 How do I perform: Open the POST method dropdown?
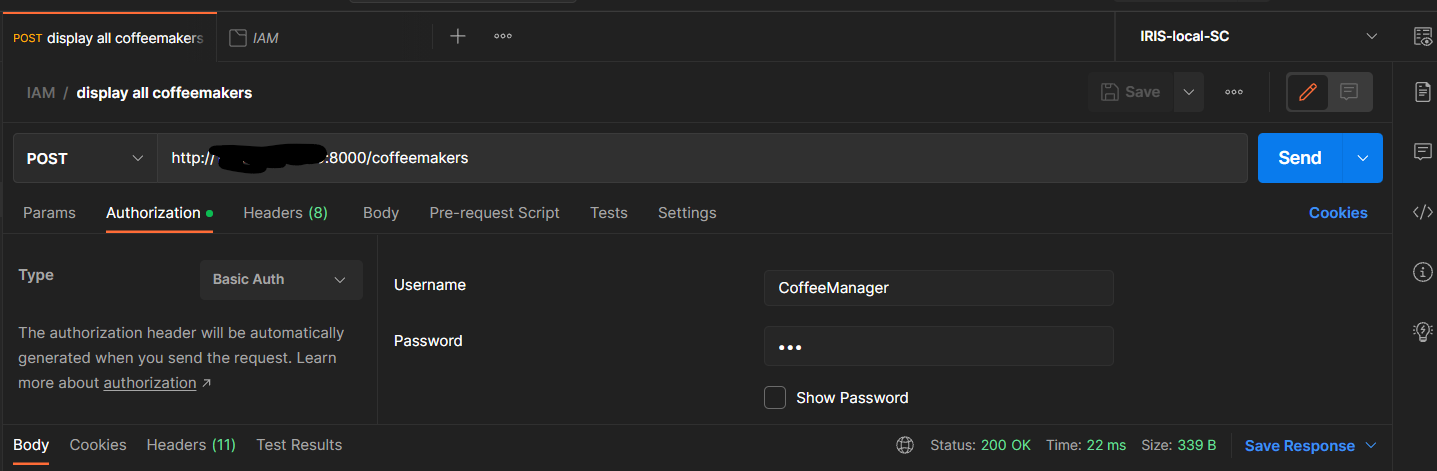pyautogui.click(x=85, y=158)
